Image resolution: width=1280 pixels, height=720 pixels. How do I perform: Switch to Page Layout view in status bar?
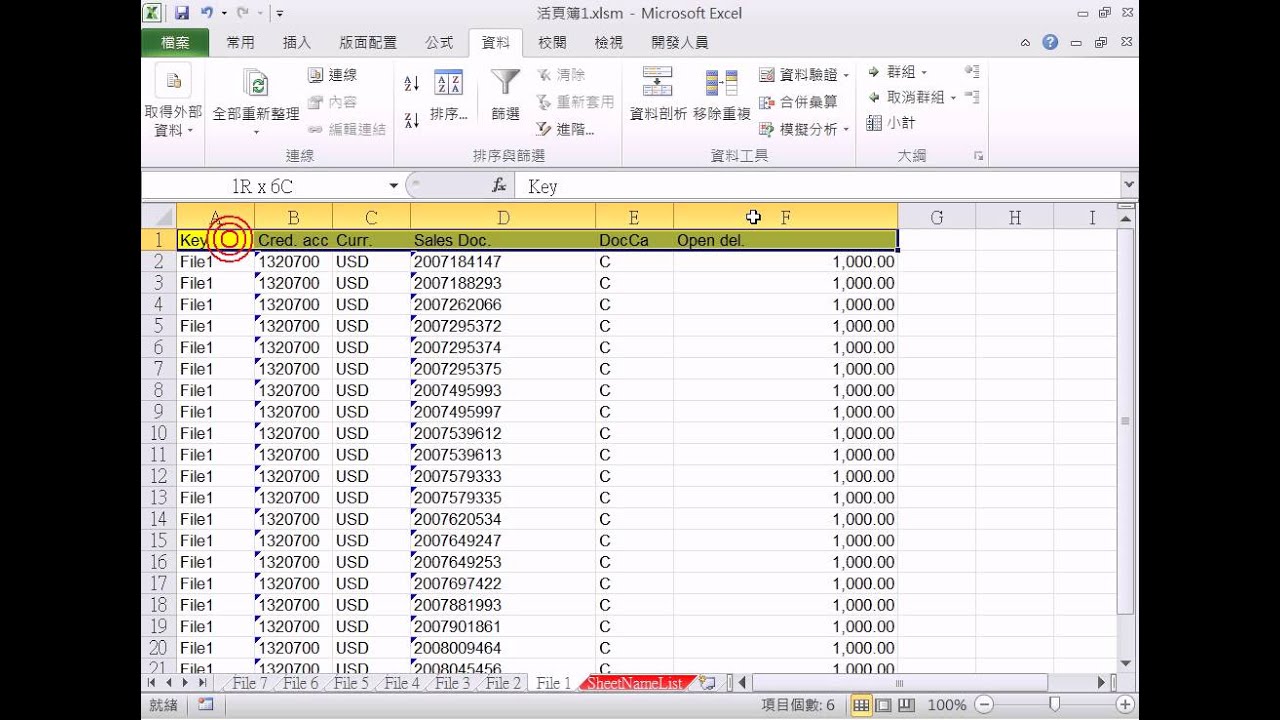883,705
